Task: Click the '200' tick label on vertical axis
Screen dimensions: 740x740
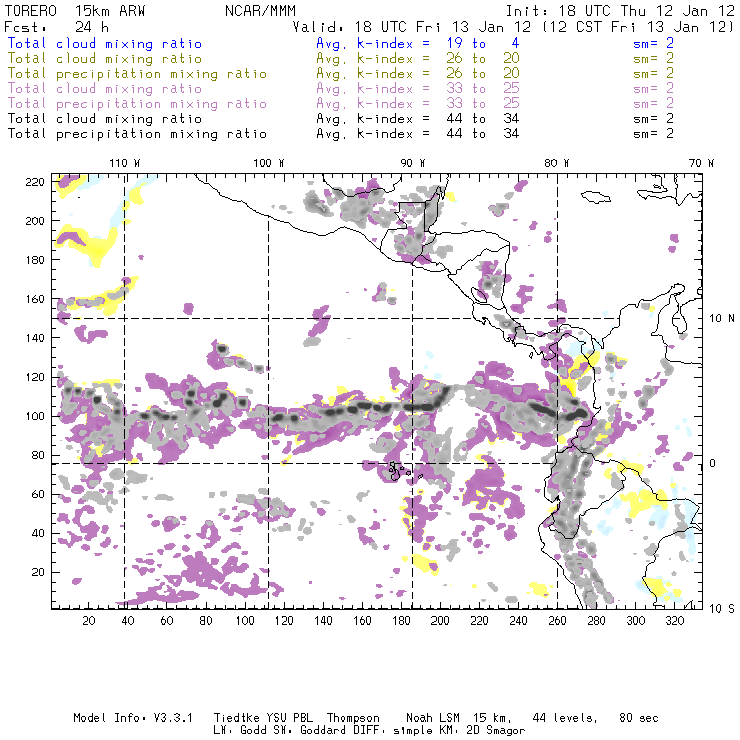Action: 34,221
